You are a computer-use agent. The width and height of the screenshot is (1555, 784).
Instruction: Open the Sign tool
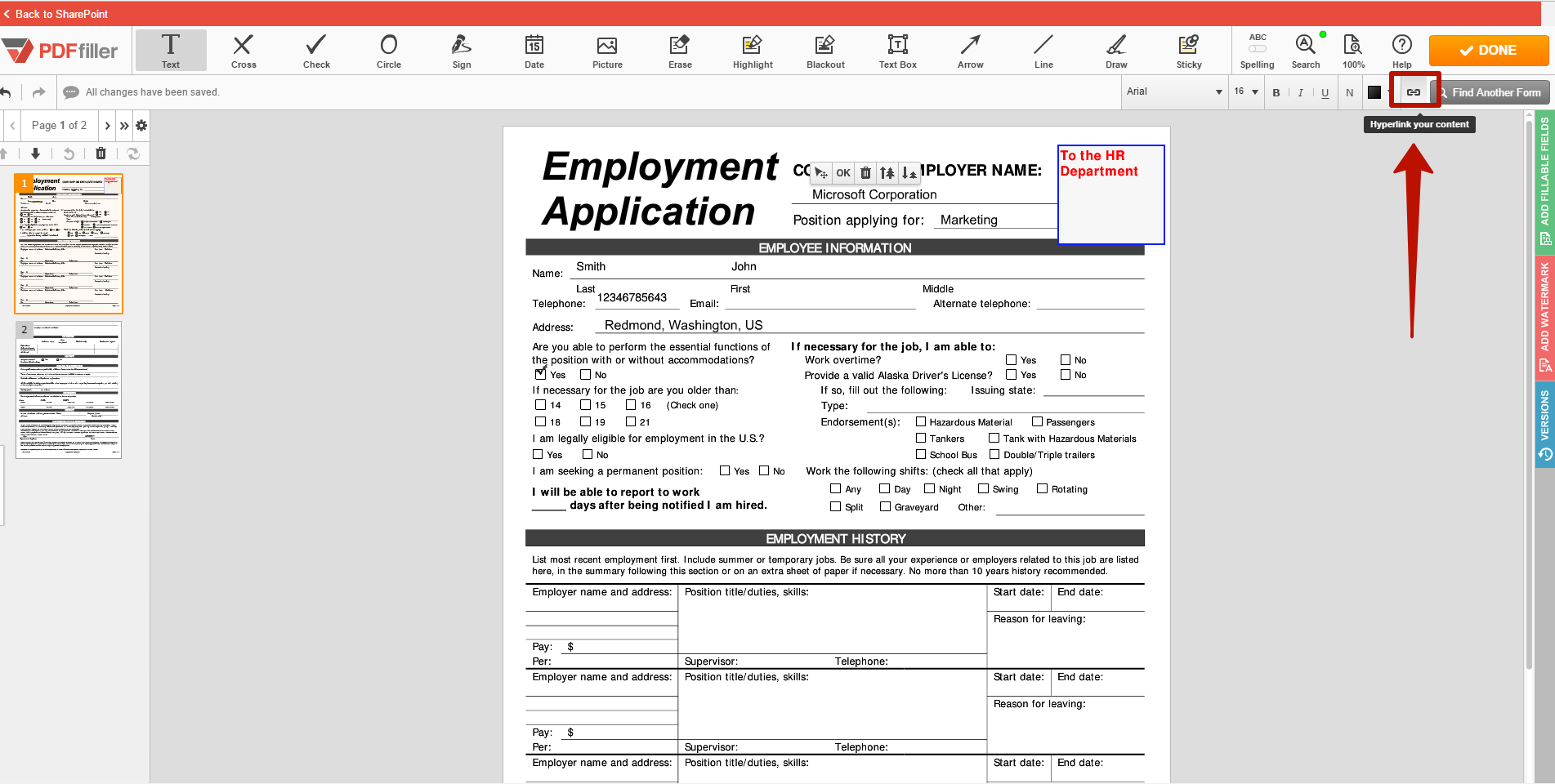pos(462,51)
